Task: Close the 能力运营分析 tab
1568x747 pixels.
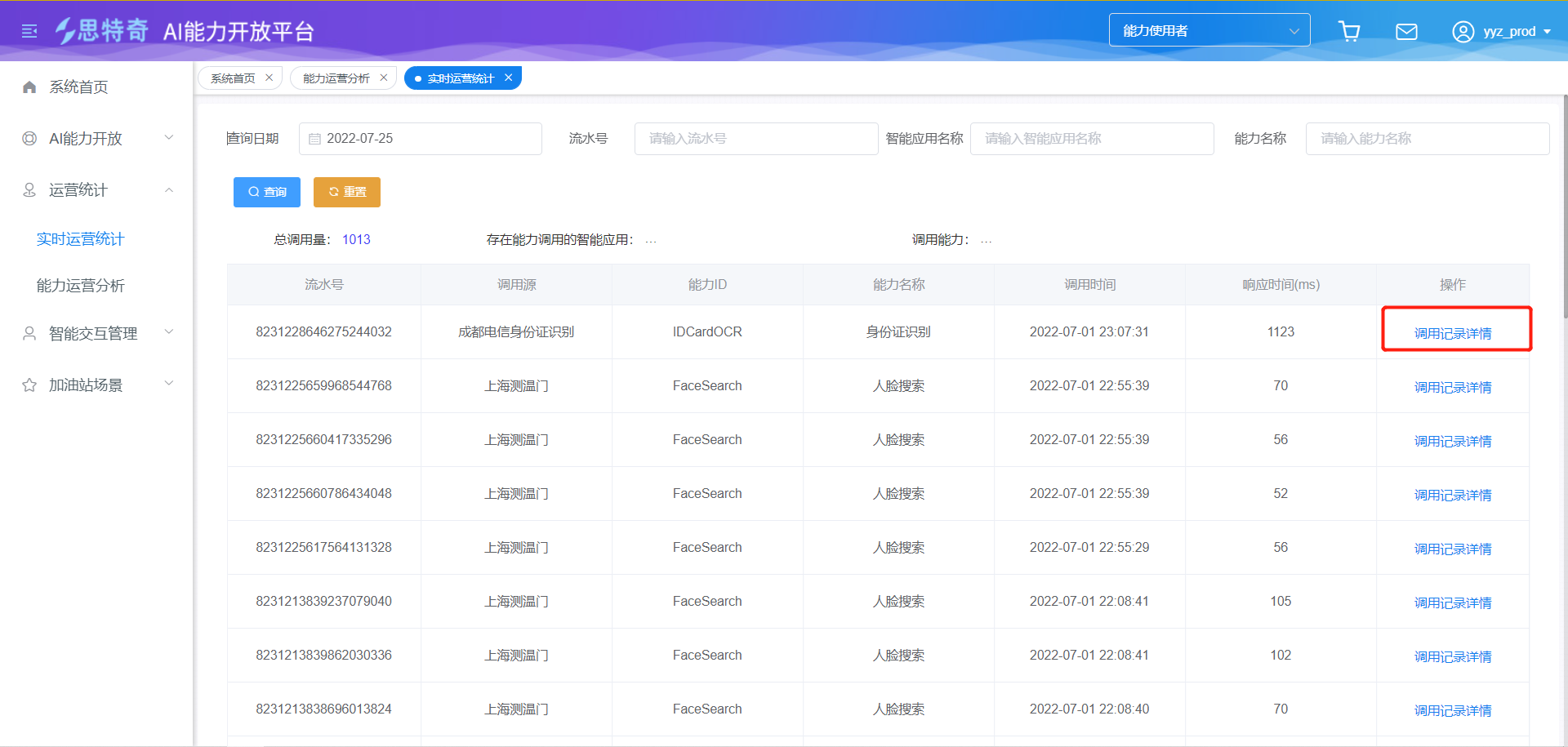Action: 384,78
